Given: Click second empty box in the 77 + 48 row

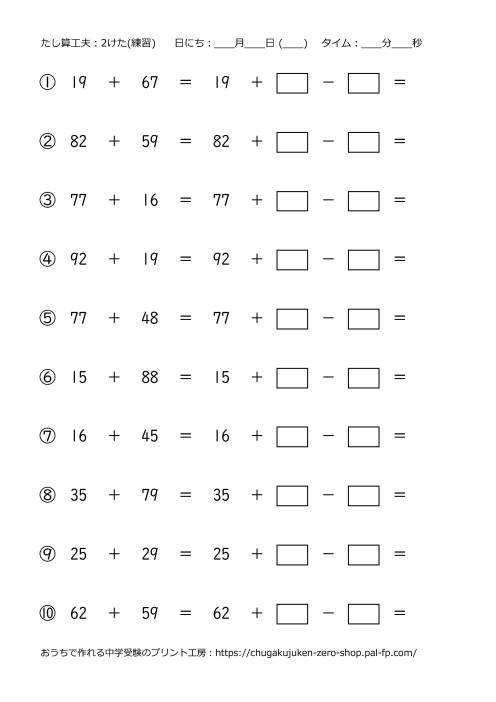Looking at the screenshot, I should [363, 319].
